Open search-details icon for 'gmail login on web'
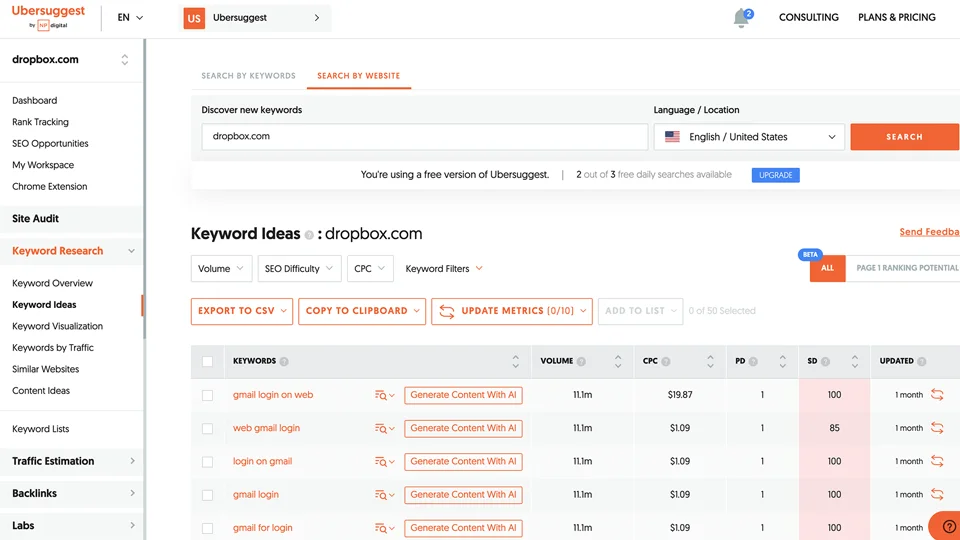The width and height of the screenshot is (960, 540). pyautogui.click(x=384, y=396)
